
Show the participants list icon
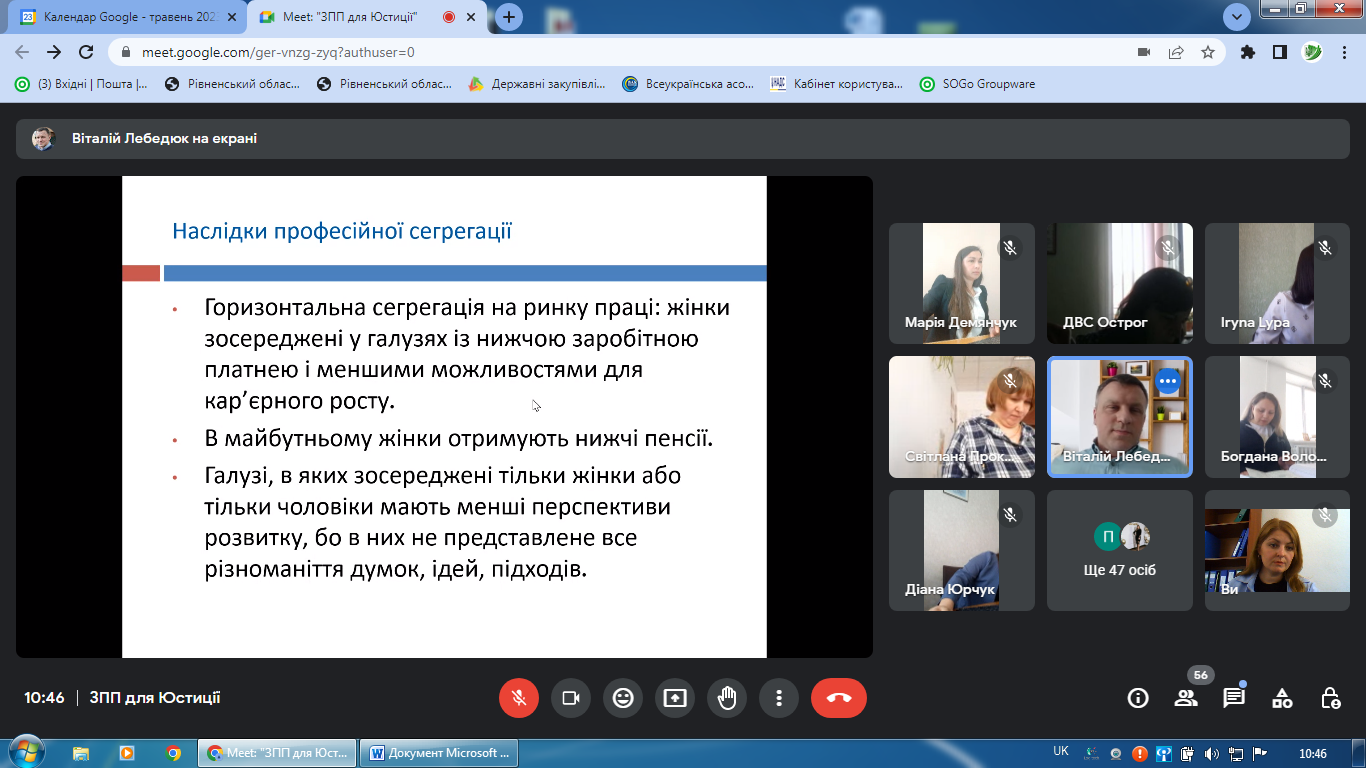1186,698
